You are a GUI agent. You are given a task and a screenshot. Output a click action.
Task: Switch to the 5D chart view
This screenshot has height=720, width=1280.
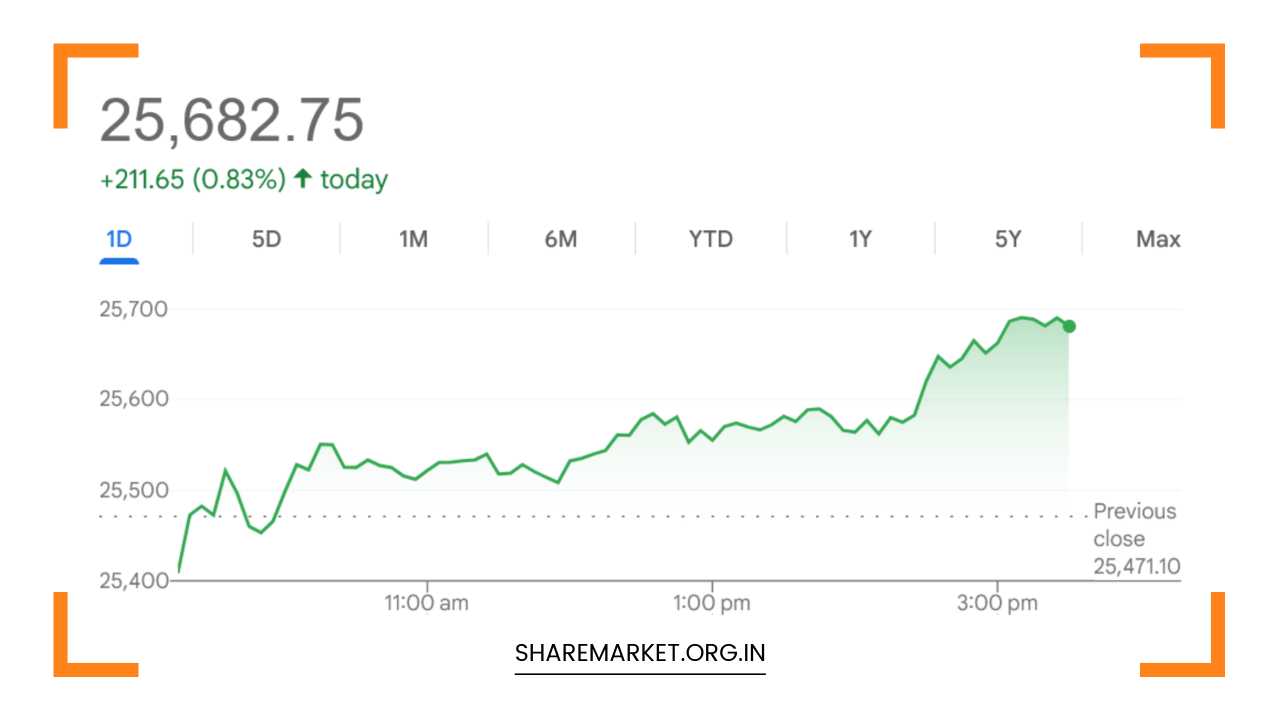tap(265, 239)
